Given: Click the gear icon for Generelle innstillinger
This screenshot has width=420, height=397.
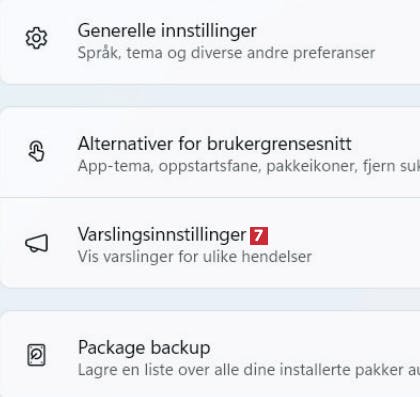Looking at the screenshot, I should 36,38.
